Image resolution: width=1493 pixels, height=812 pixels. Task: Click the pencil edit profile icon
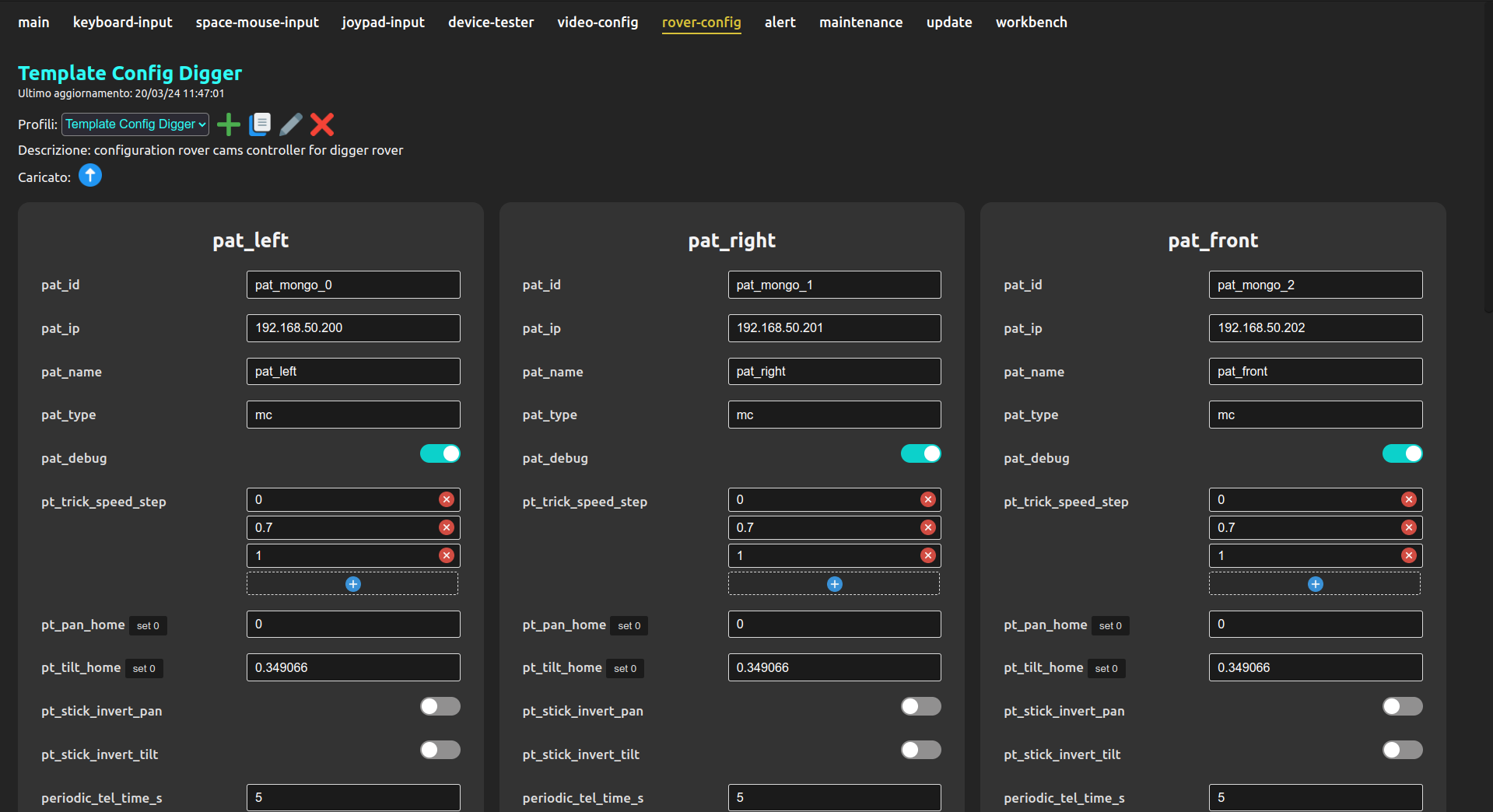click(290, 124)
